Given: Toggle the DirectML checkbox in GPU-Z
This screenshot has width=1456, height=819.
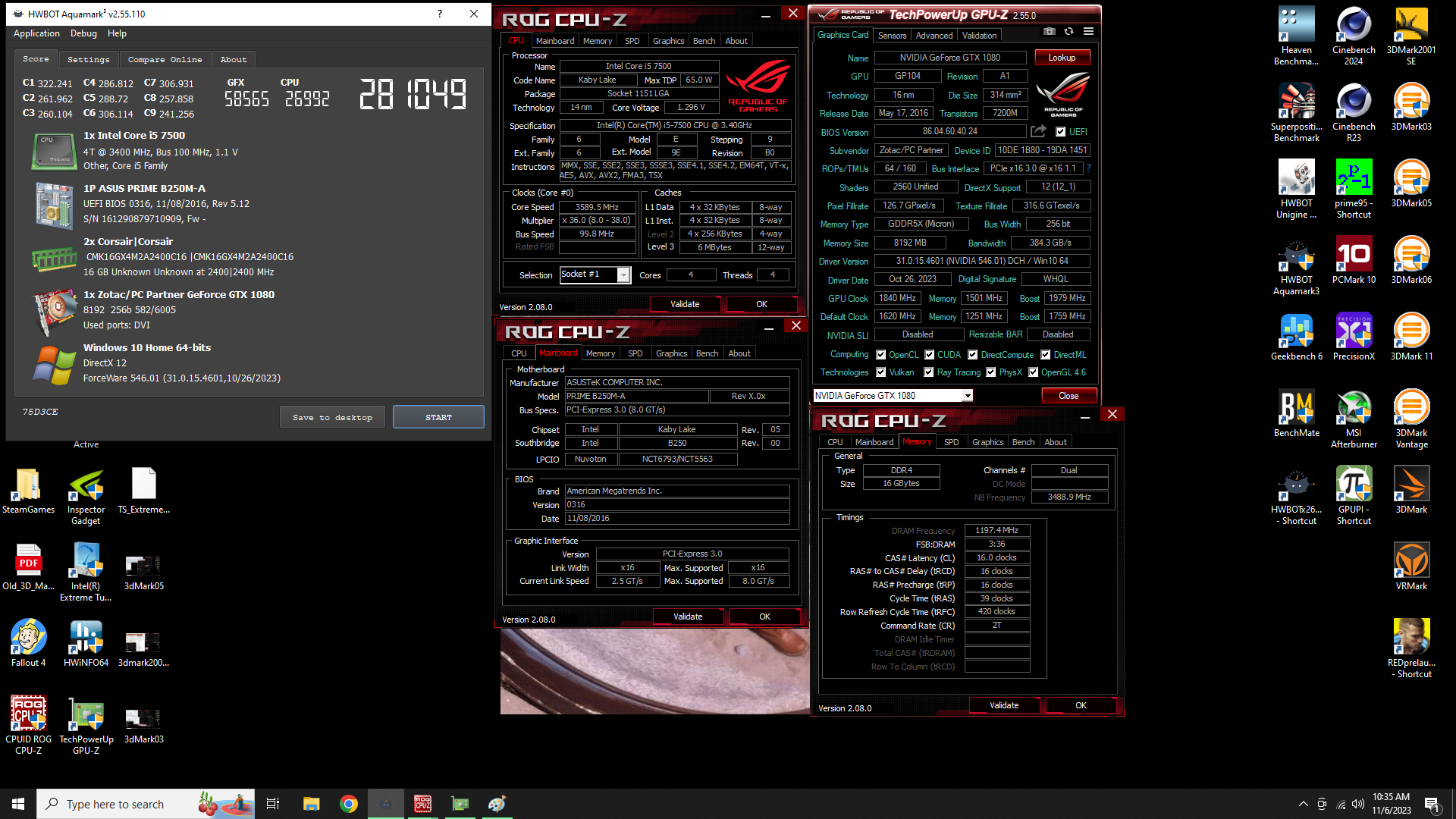Looking at the screenshot, I should coord(1045,355).
